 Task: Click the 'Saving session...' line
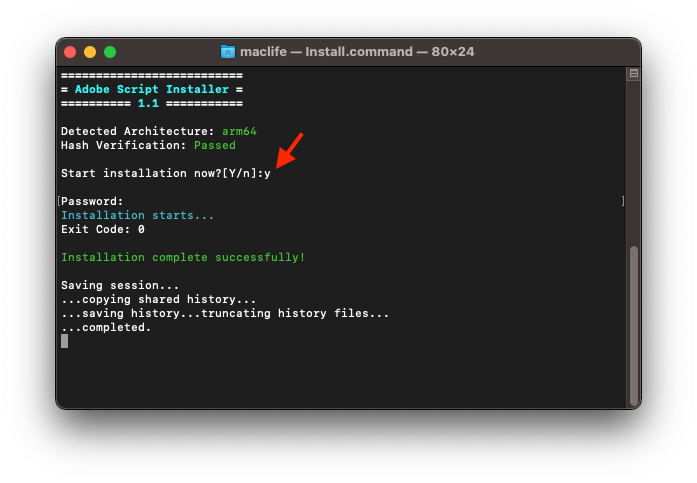point(120,285)
